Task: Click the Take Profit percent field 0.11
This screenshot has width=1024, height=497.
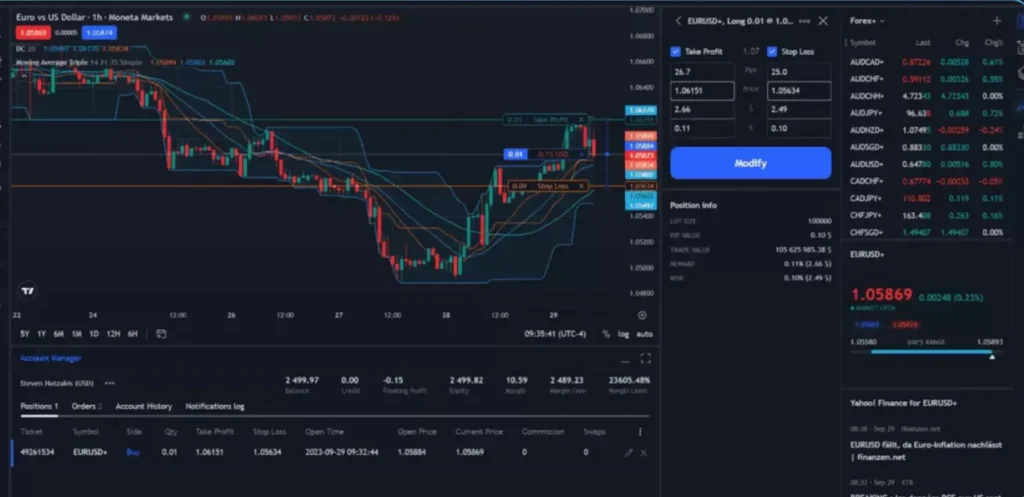Action: (x=702, y=129)
